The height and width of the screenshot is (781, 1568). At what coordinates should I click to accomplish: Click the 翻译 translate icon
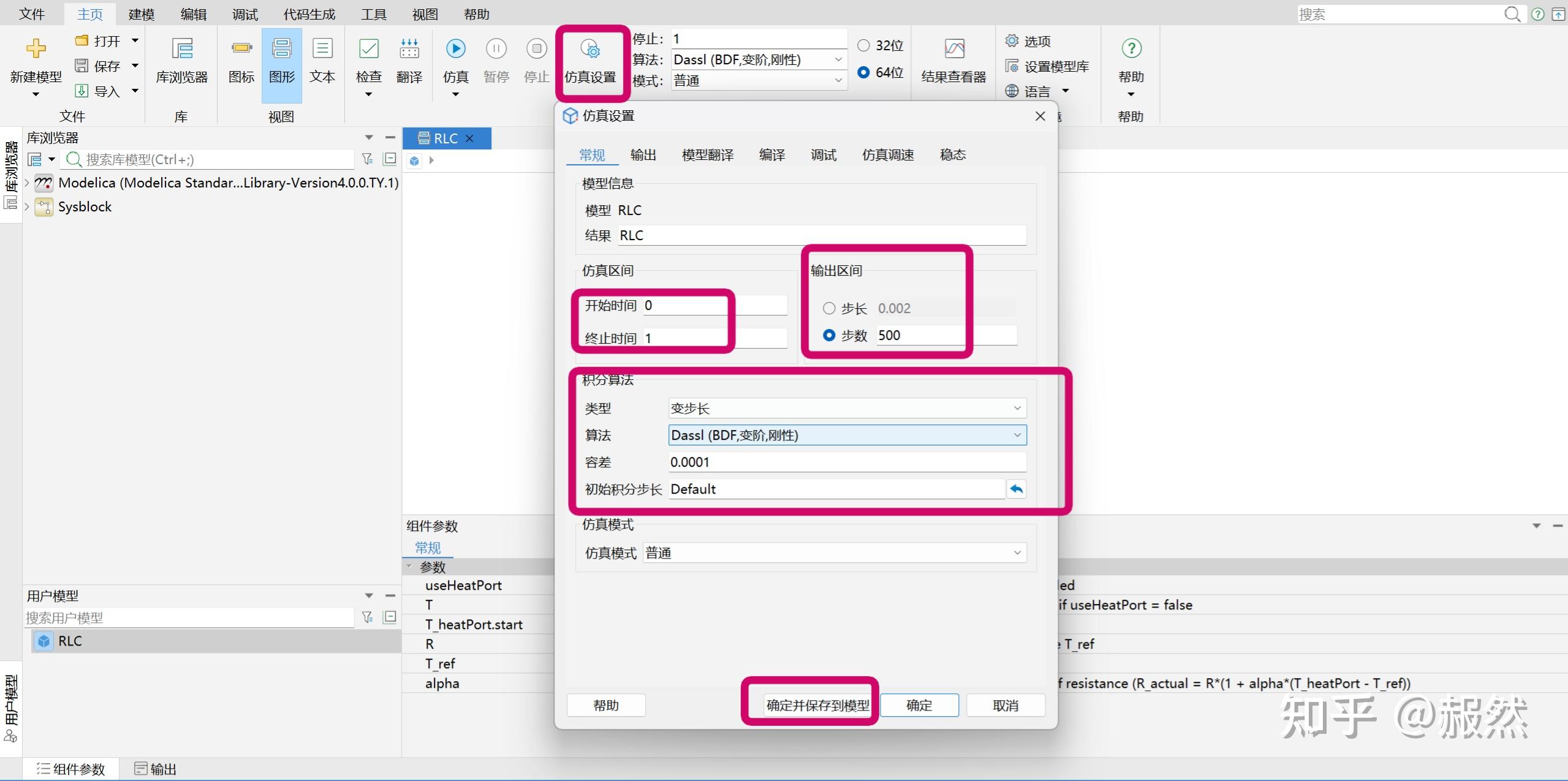pyautogui.click(x=409, y=48)
